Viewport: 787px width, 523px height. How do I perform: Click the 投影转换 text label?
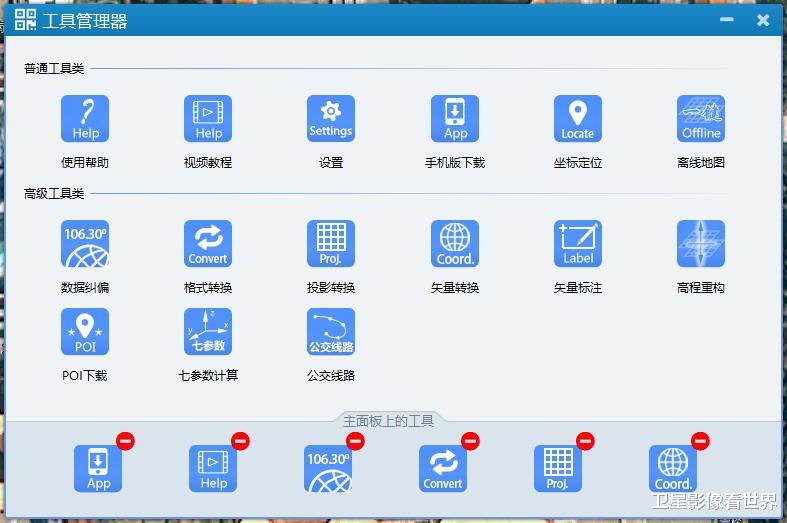point(331,287)
